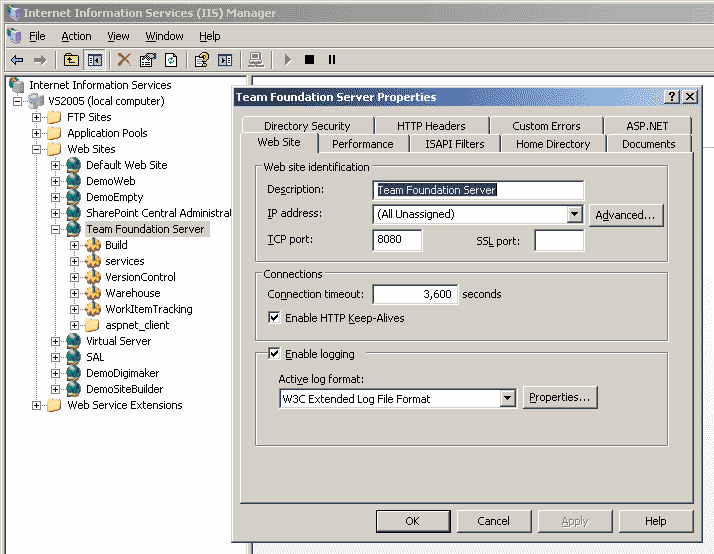
Task: Click the VS2005 local computer icon
Action: (36, 101)
